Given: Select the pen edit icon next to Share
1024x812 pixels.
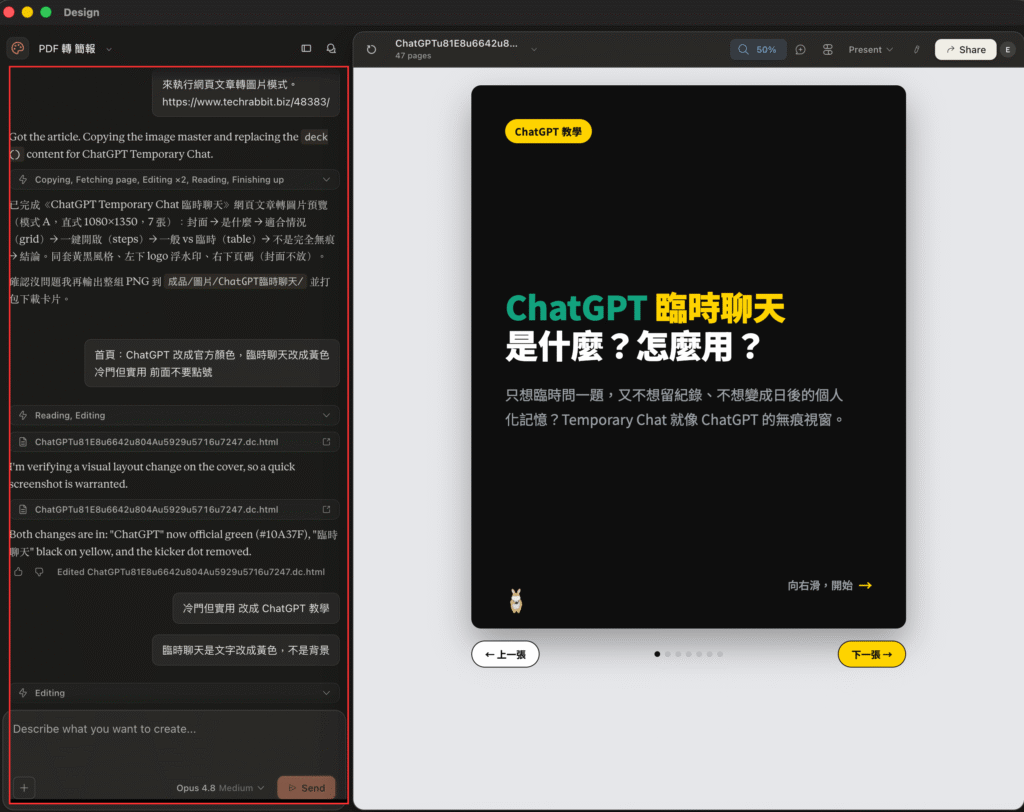Looking at the screenshot, I should pyautogui.click(x=917, y=50).
